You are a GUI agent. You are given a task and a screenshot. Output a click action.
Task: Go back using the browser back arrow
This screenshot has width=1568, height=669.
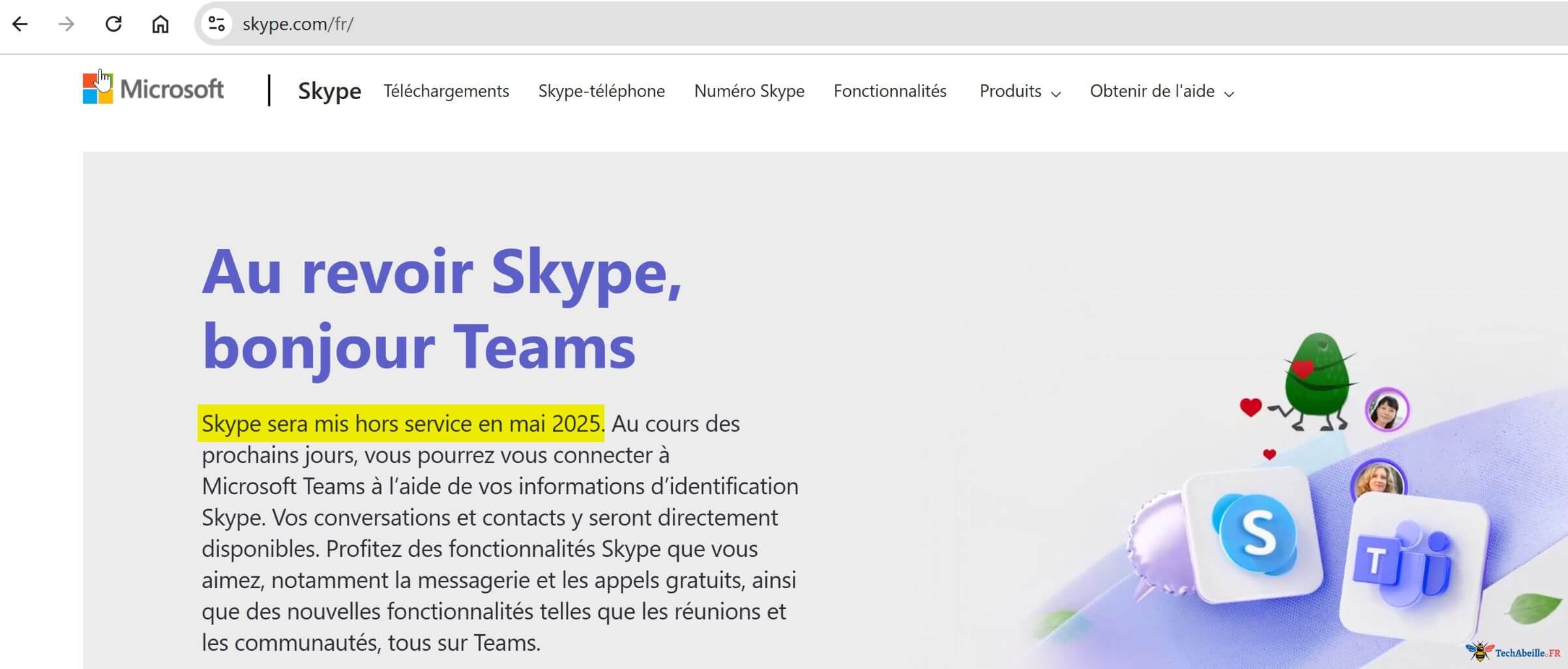point(20,24)
